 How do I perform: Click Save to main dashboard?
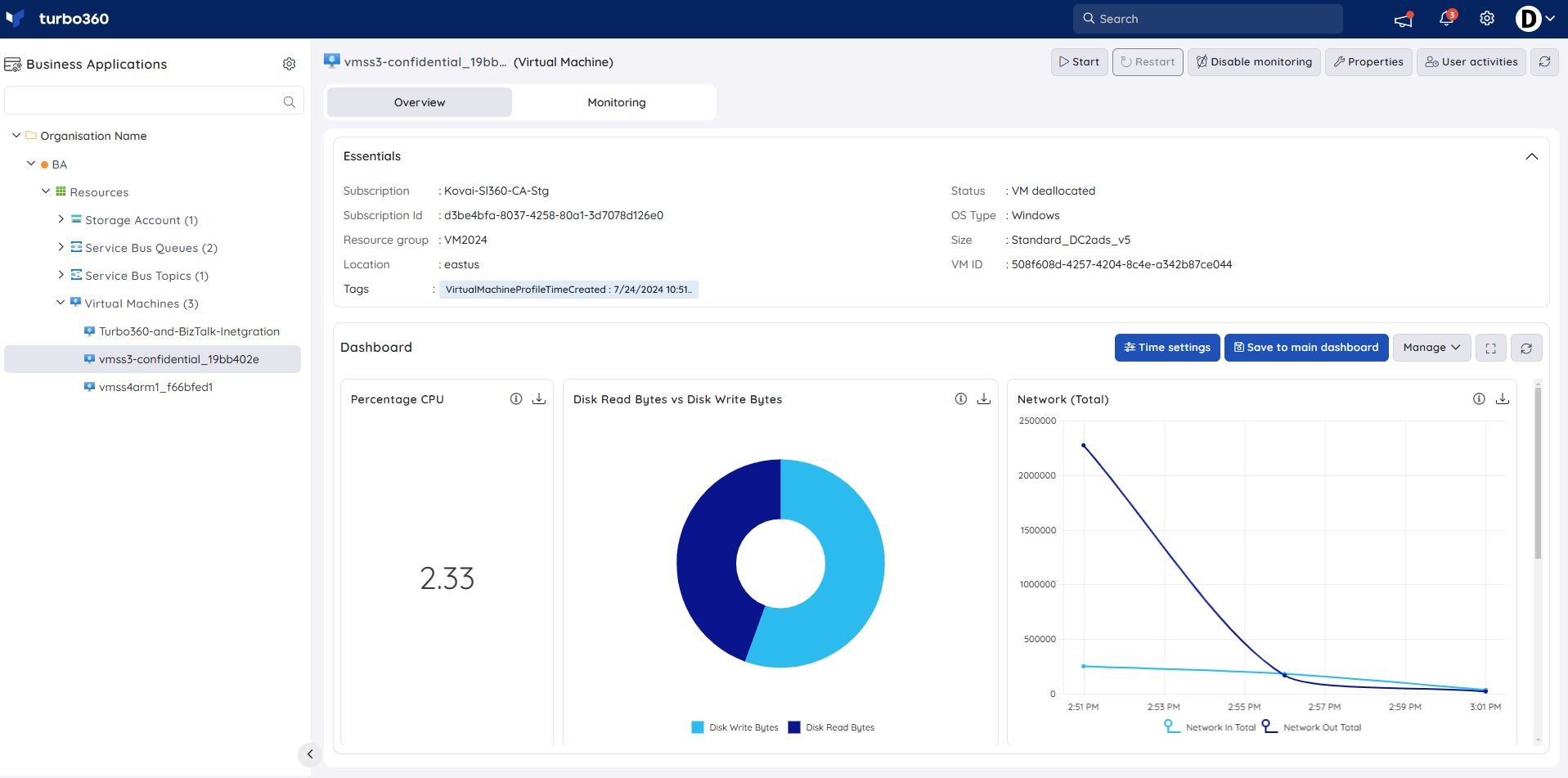pos(1306,348)
